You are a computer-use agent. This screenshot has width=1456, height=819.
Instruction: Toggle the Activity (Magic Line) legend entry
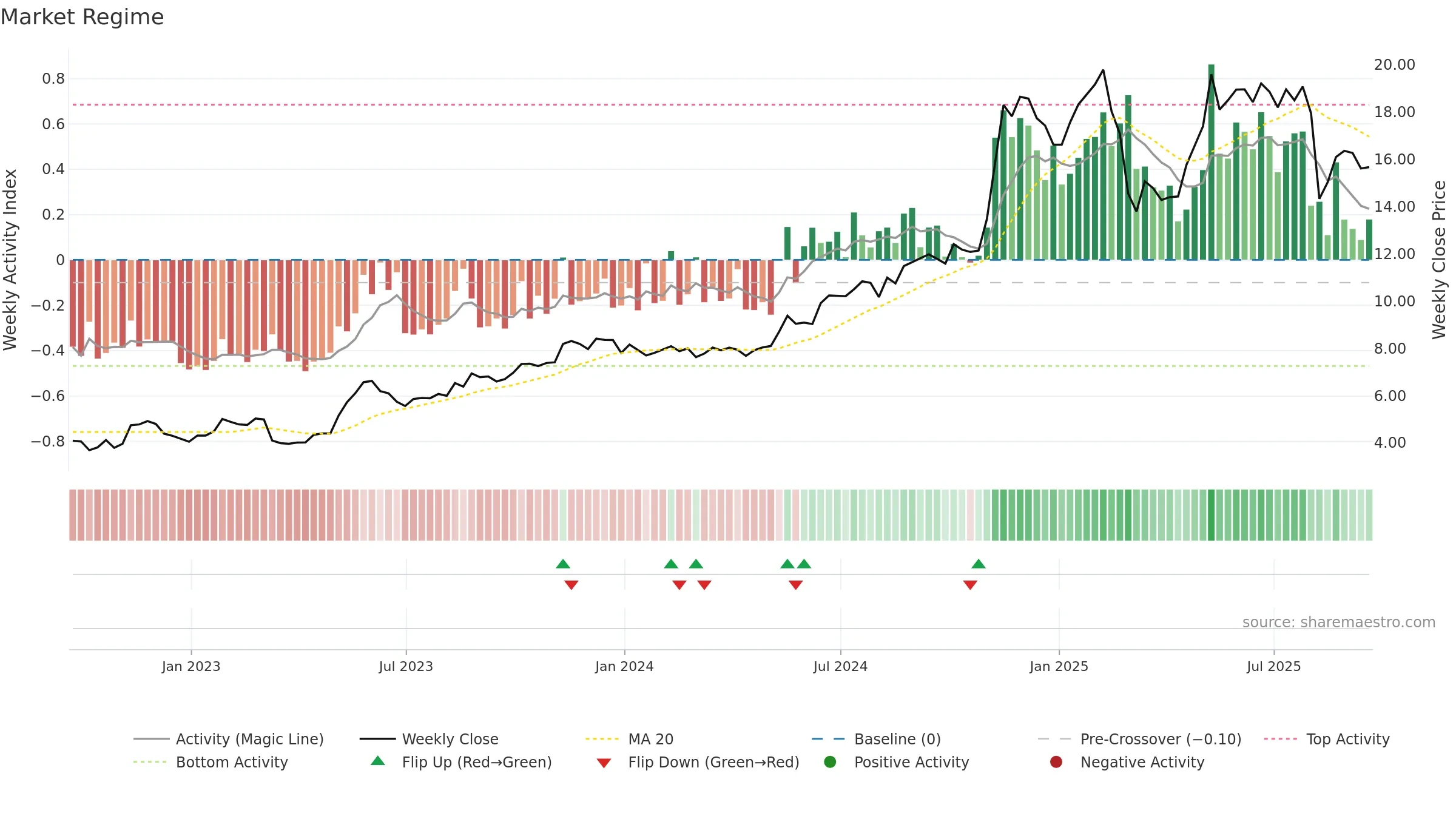[229, 739]
